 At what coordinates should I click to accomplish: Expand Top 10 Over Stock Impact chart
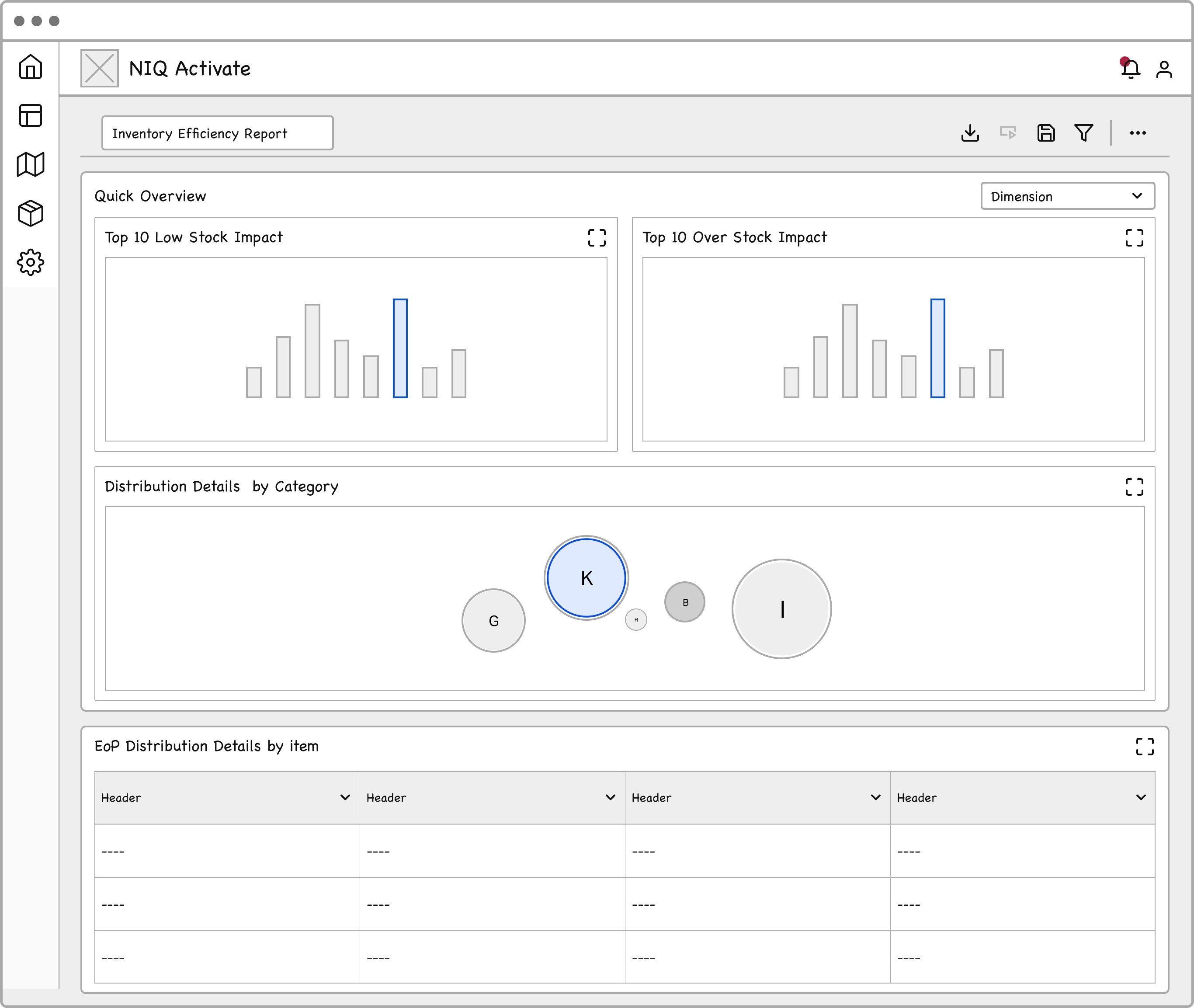click(1134, 238)
